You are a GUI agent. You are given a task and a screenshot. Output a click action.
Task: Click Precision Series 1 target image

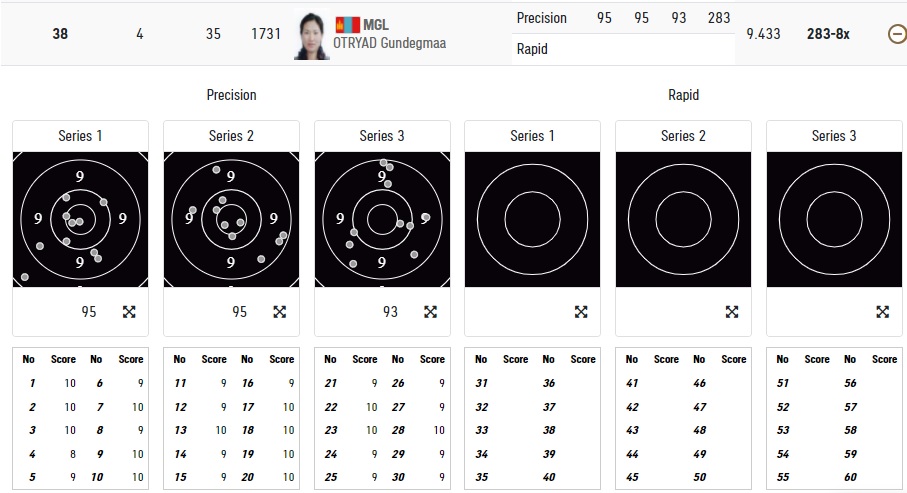pos(80,219)
